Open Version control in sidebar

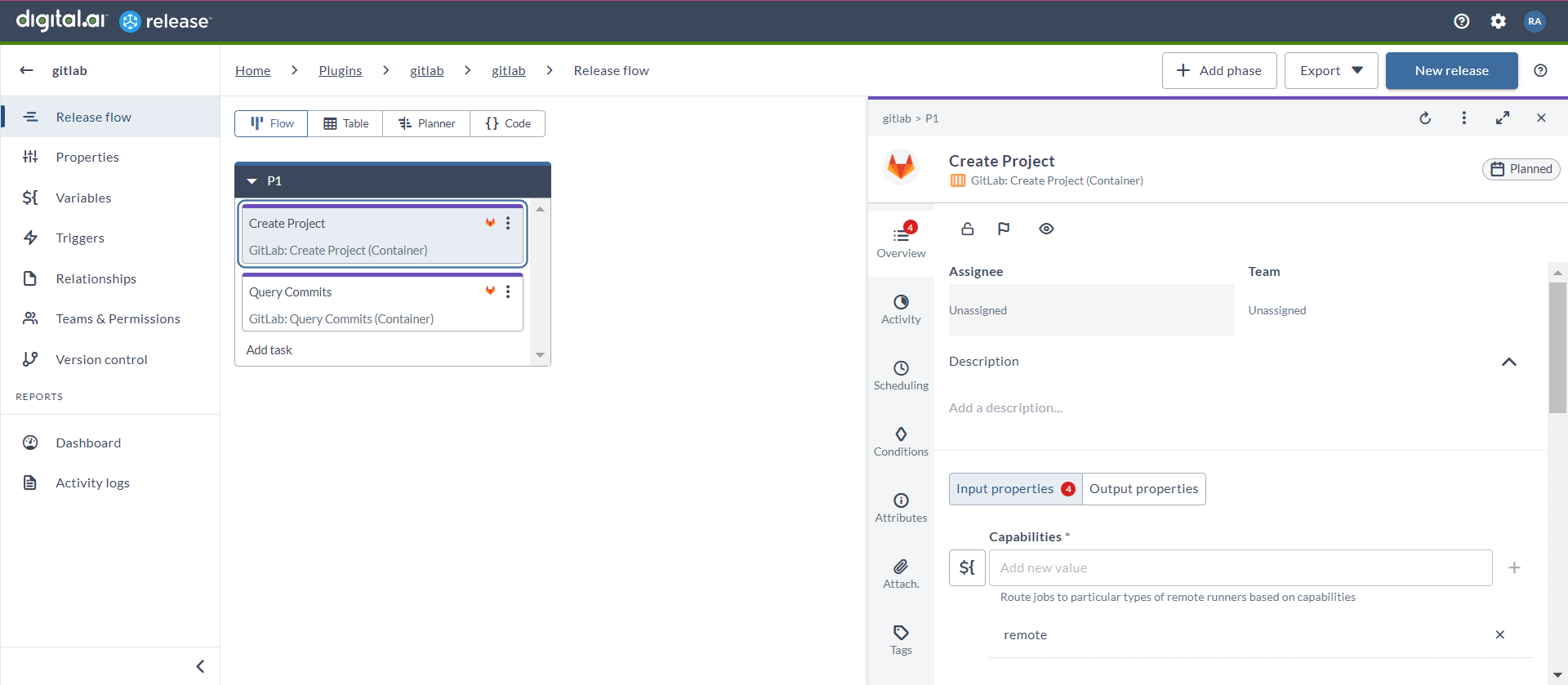110,359
